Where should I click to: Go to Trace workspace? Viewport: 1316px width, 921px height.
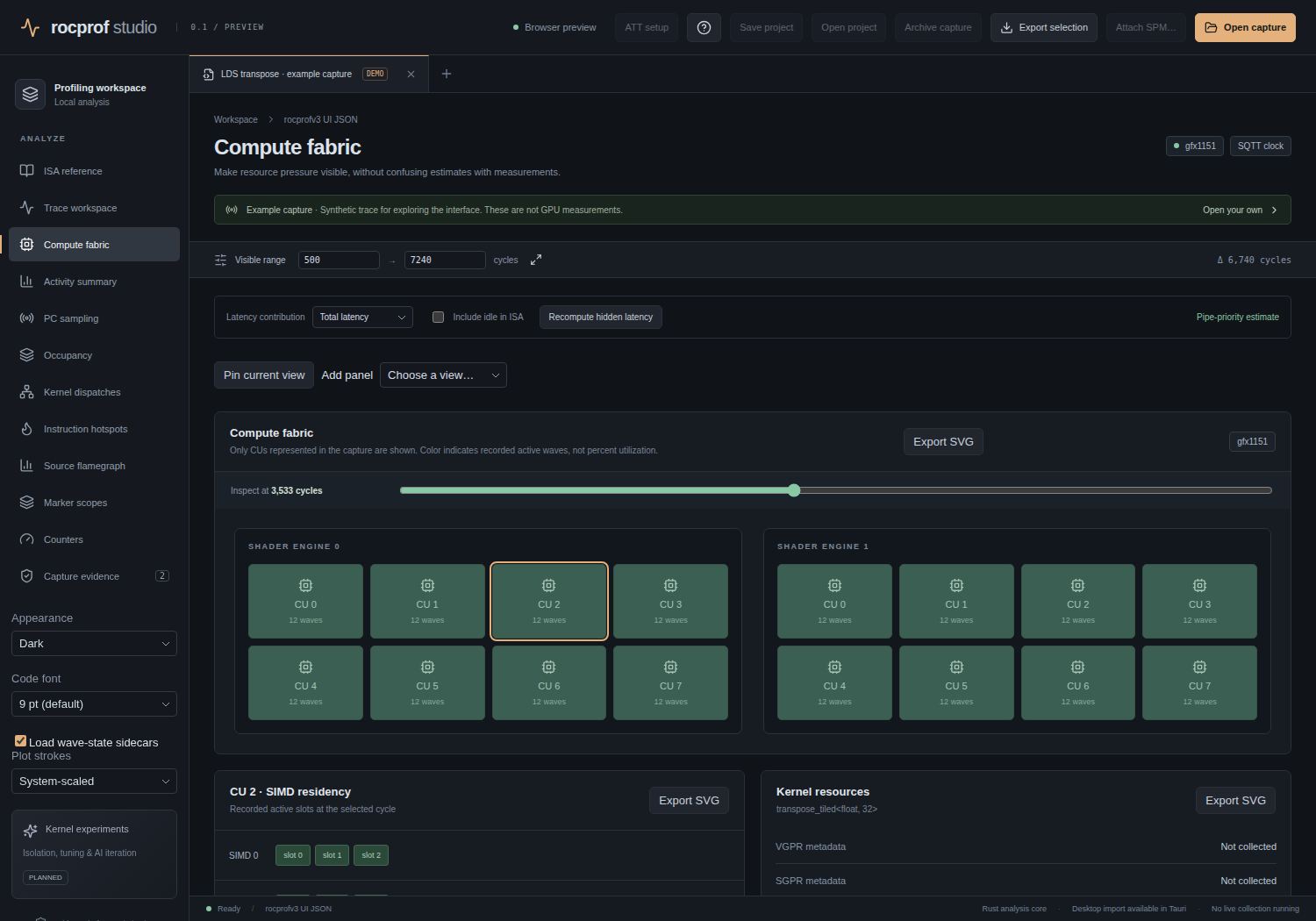(x=94, y=208)
